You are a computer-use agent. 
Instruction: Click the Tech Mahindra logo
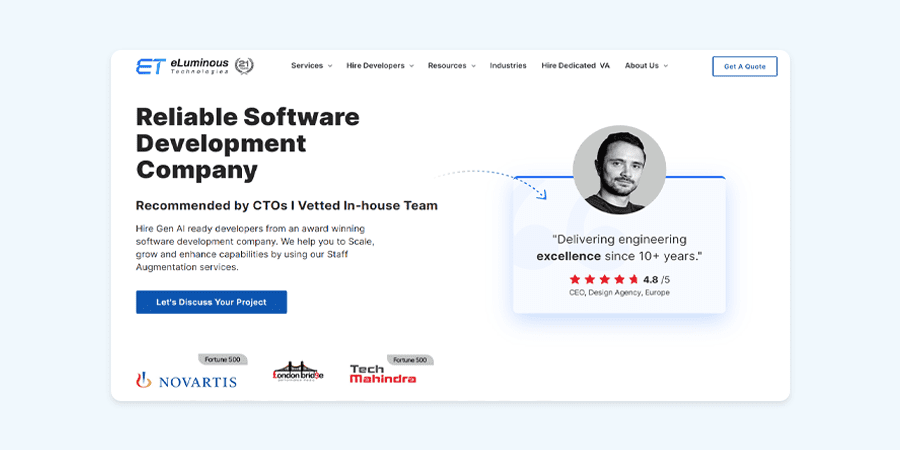[383, 374]
